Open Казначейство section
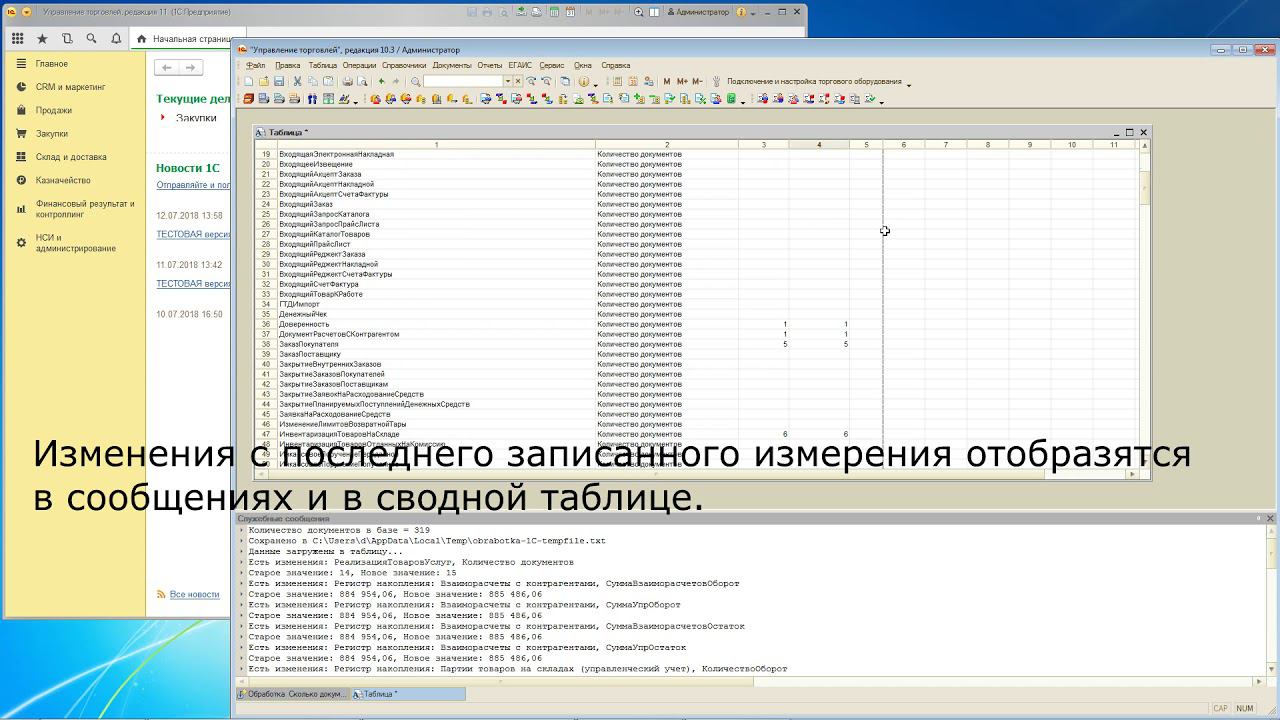 click(63, 180)
